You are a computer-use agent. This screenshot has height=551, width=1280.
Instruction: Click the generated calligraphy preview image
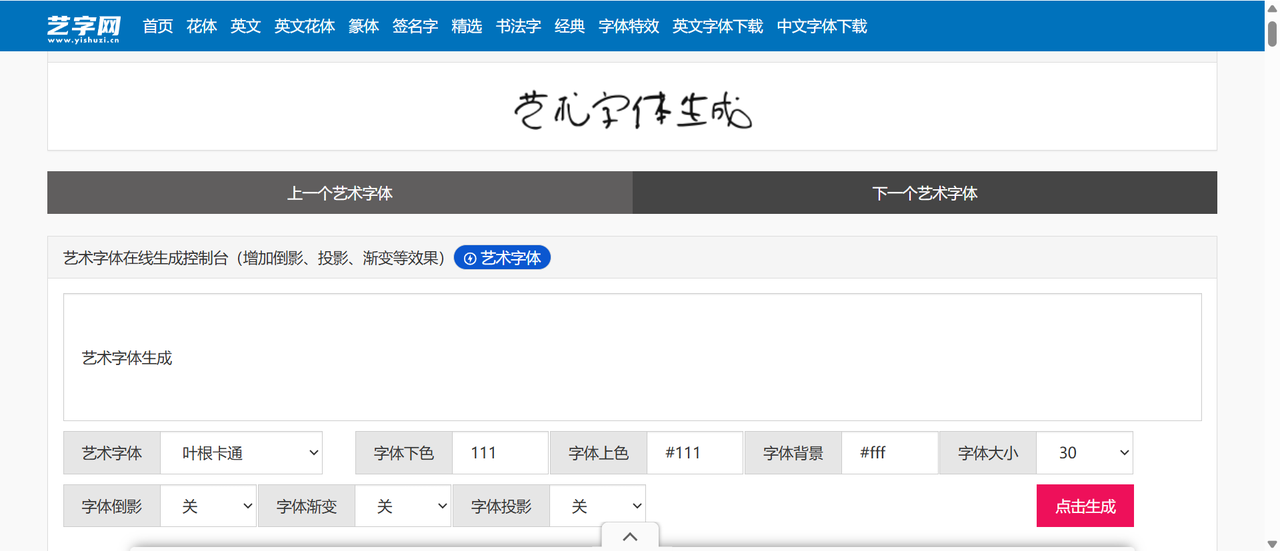pos(632,110)
